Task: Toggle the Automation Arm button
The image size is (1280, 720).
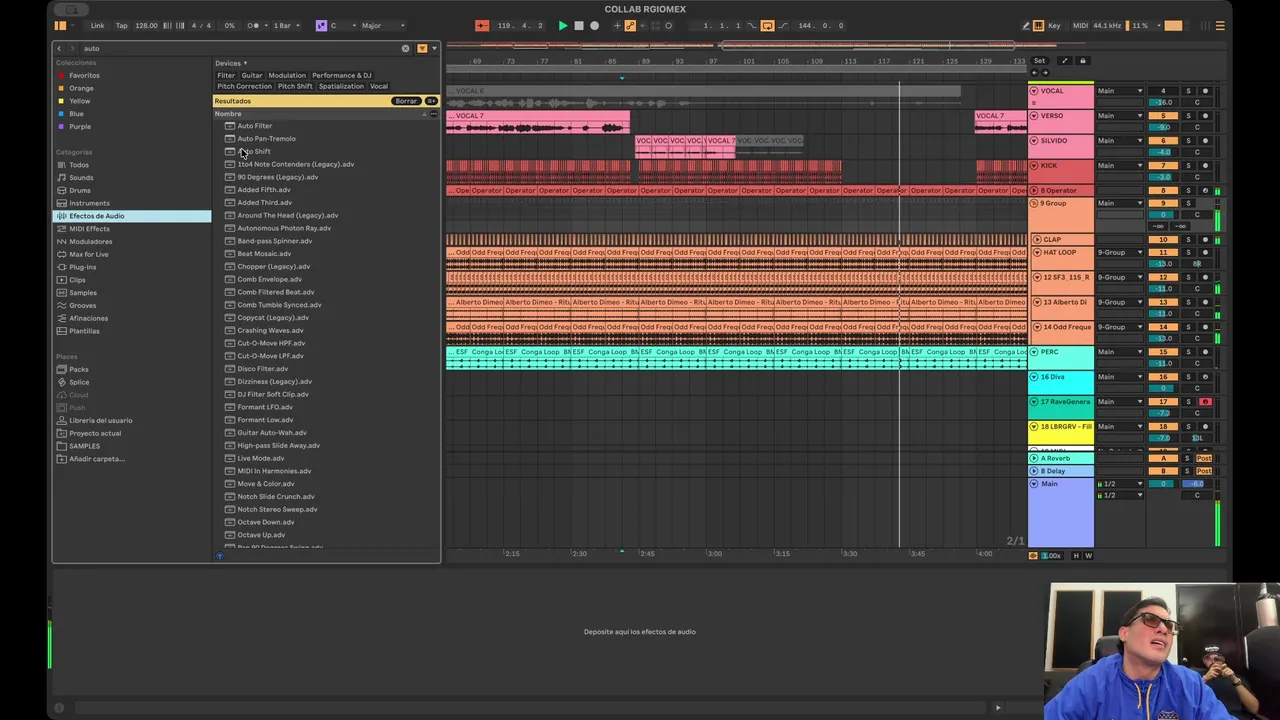Action: point(630,25)
